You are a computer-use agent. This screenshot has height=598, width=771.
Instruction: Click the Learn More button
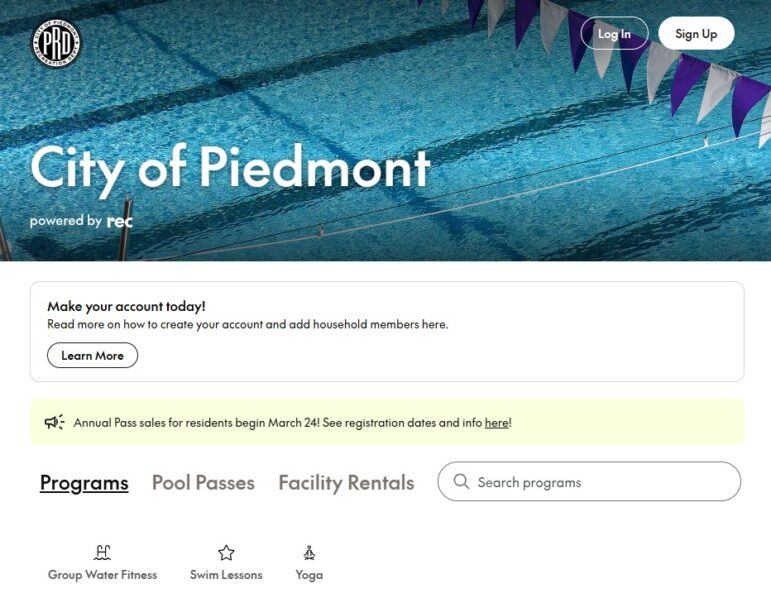point(92,355)
